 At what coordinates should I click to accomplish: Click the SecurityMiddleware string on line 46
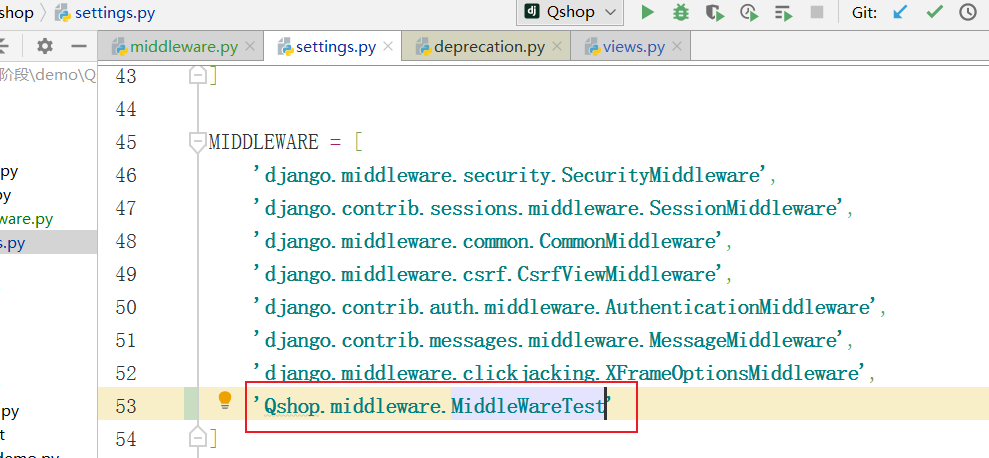point(510,175)
